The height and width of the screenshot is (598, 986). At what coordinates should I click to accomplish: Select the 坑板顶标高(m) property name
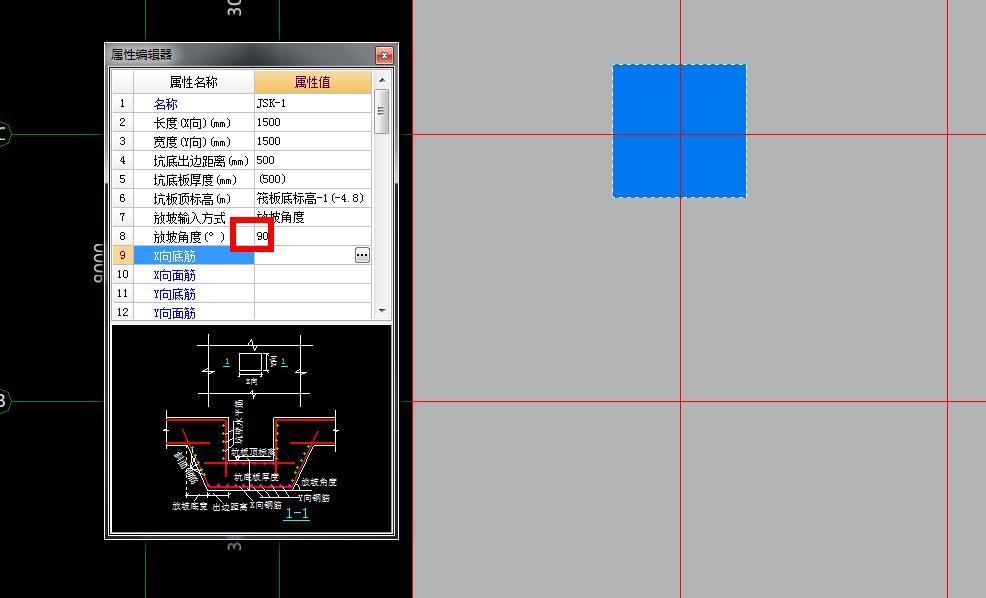tap(194, 198)
